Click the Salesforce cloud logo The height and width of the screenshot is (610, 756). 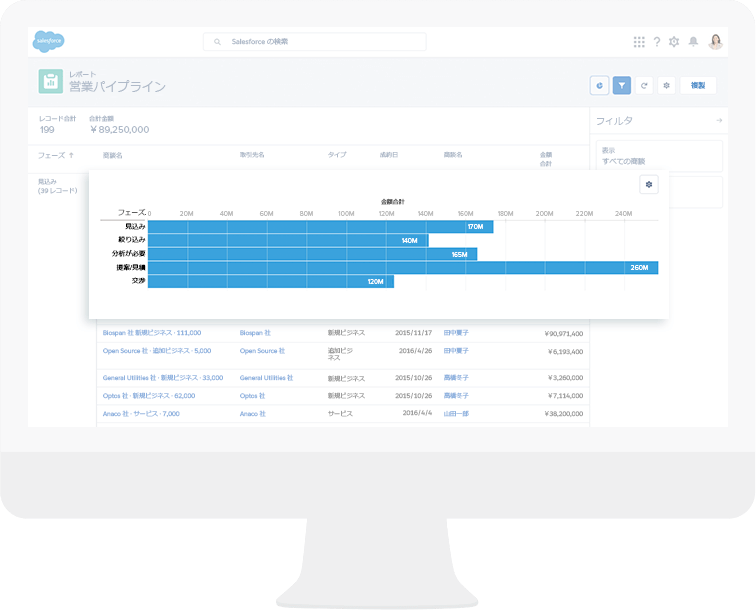pos(50,41)
